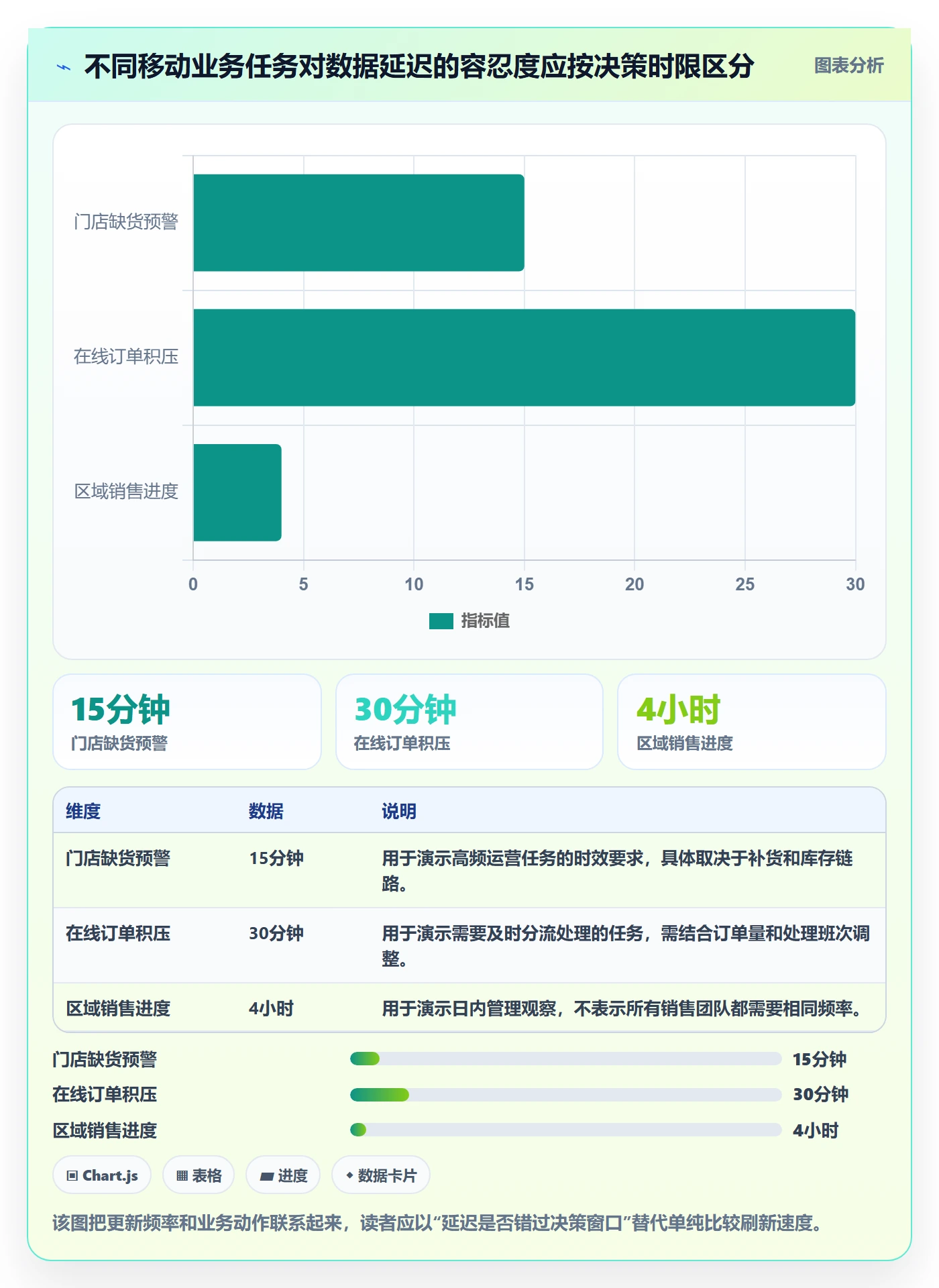The height and width of the screenshot is (1288, 939).
Task: Click the 表格 tag chip
Action: [199, 1175]
